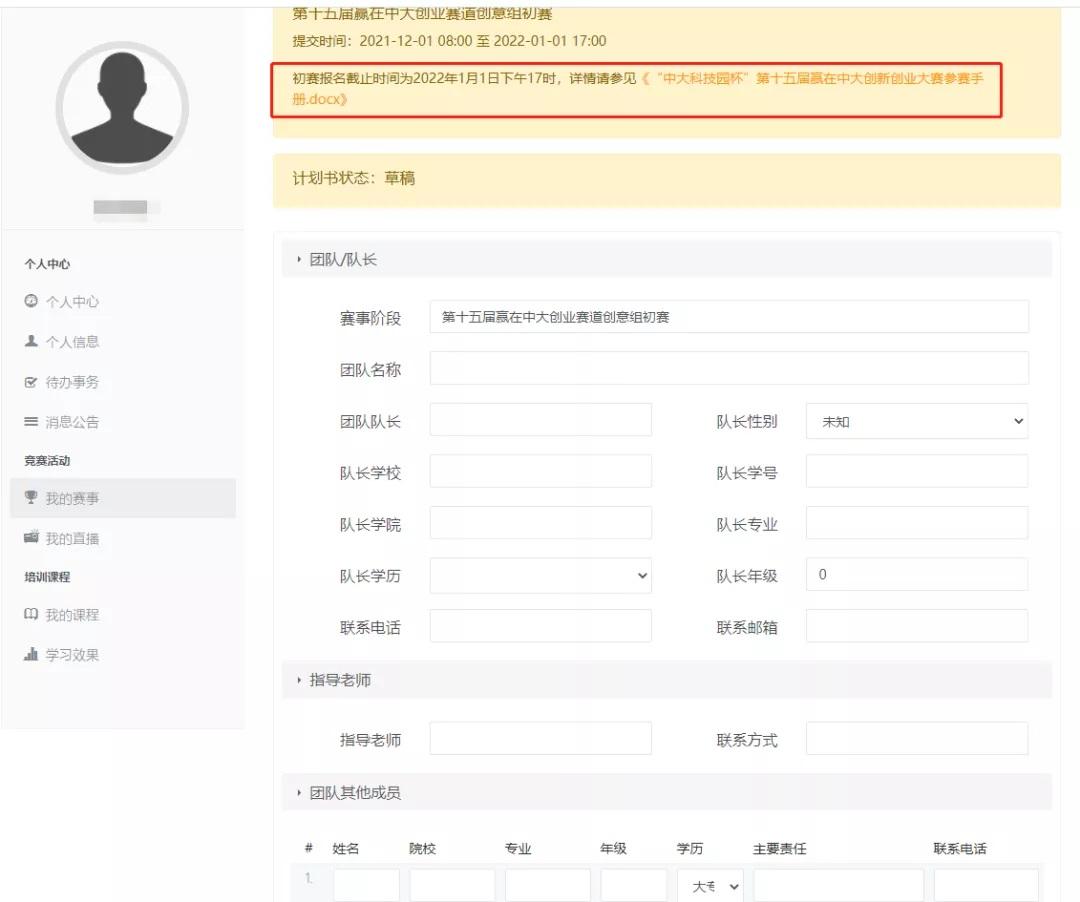Click the 联系邮箱 input field
This screenshot has width=1080, height=902.
pyautogui.click(x=916, y=626)
